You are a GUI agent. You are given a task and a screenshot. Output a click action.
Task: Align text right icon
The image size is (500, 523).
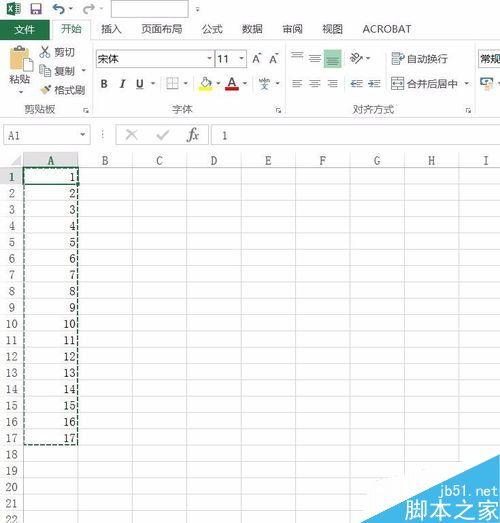pyautogui.click(x=333, y=83)
